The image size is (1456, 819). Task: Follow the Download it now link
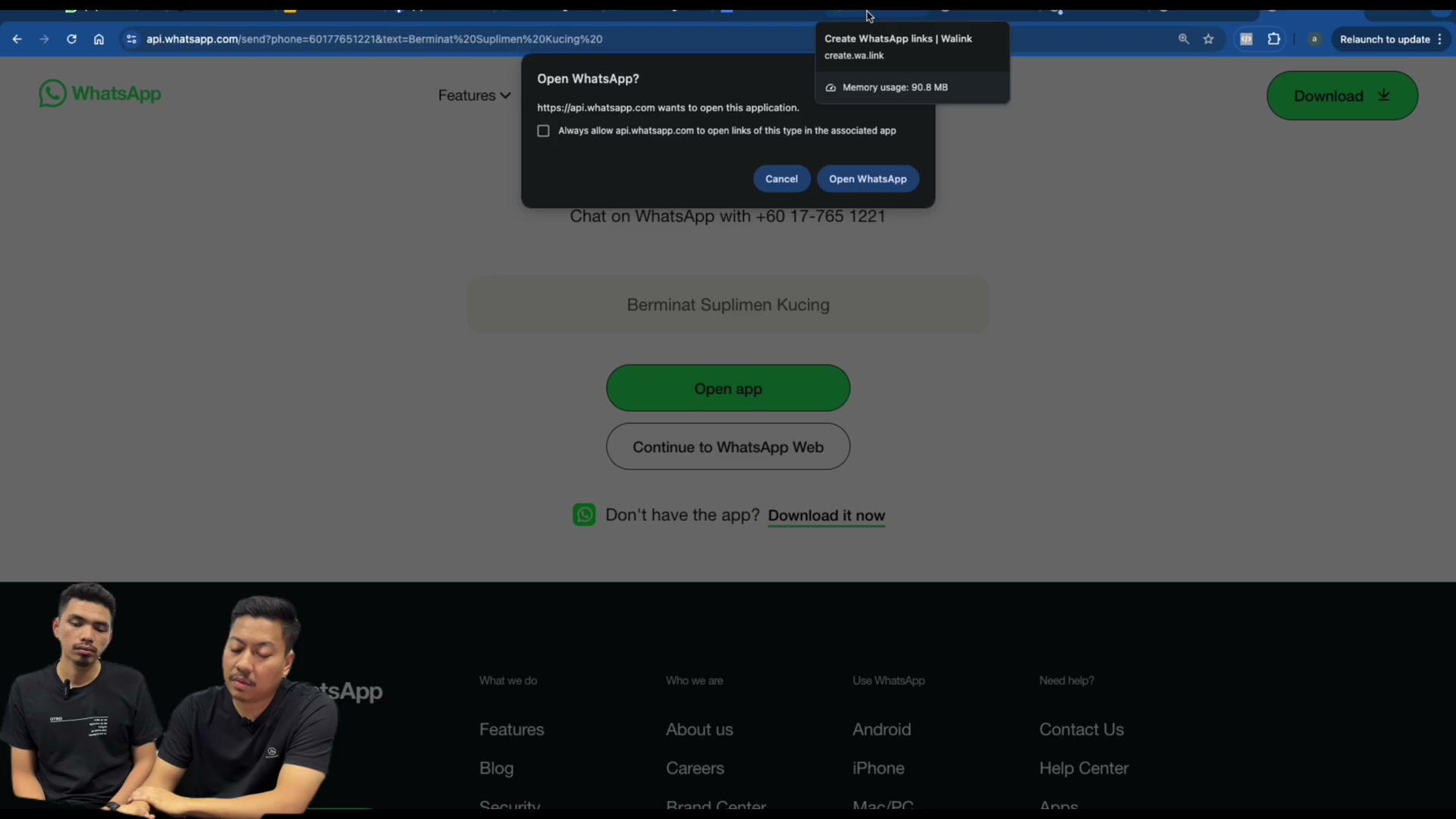pyautogui.click(x=827, y=516)
